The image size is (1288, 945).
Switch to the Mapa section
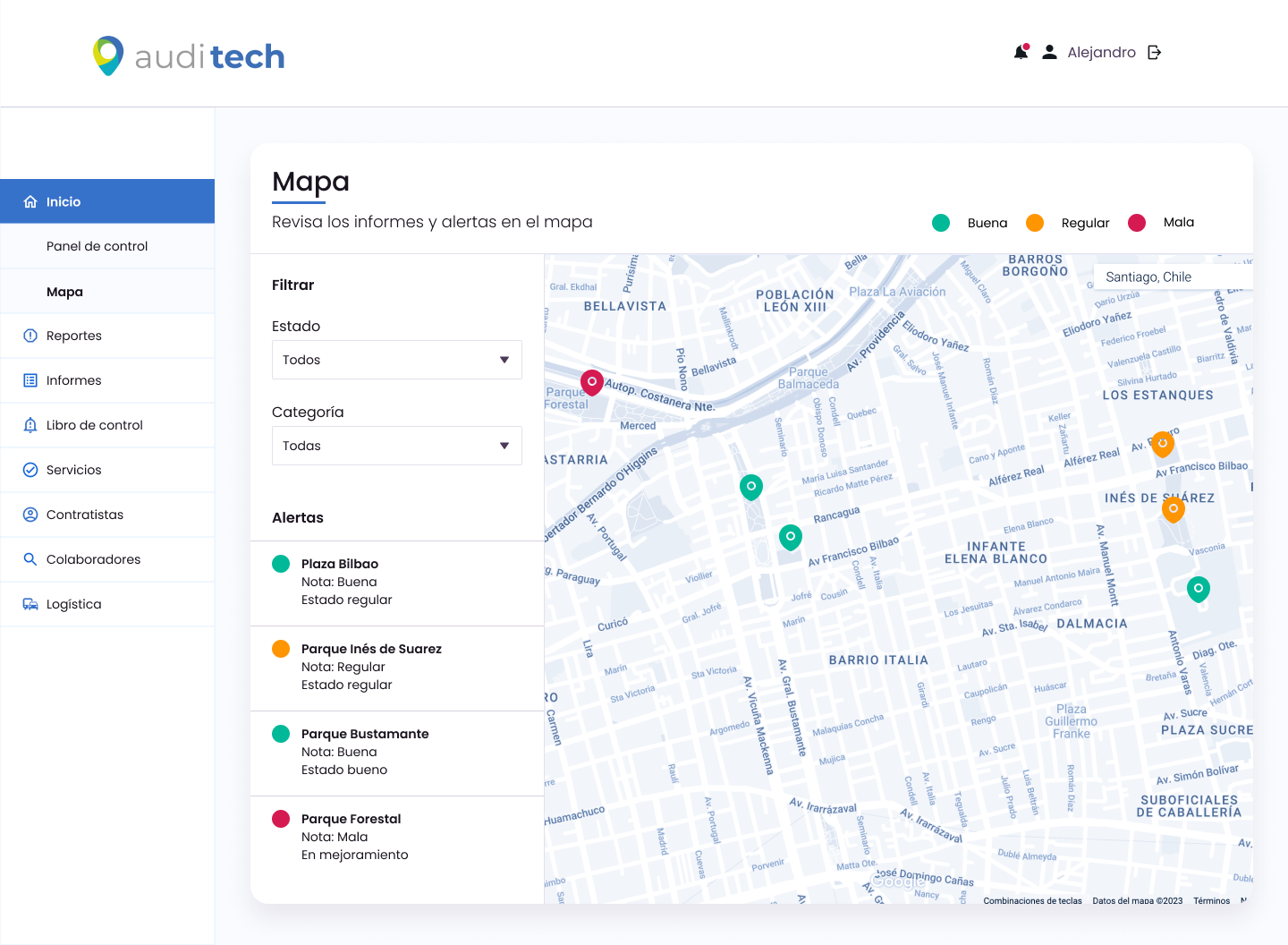[64, 291]
